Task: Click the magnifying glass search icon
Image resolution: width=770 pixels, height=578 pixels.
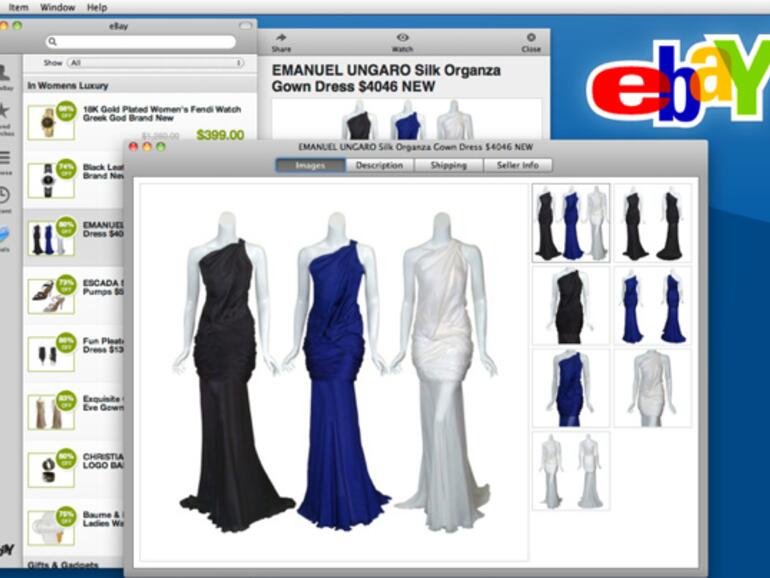Action: [x=53, y=42]
